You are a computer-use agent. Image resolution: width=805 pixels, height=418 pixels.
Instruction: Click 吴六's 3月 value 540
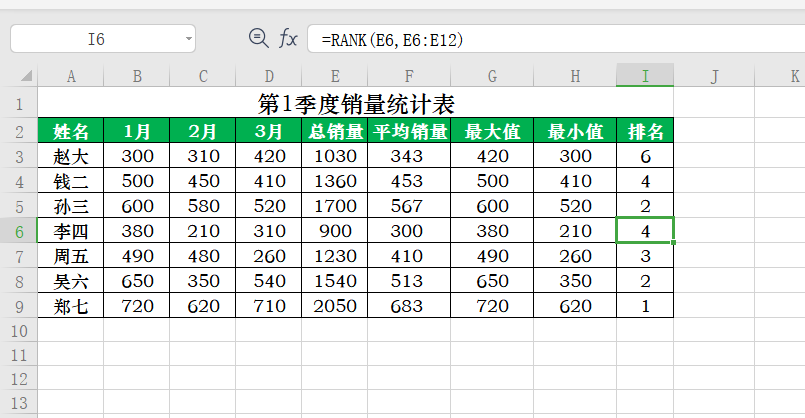click(269, 281)
